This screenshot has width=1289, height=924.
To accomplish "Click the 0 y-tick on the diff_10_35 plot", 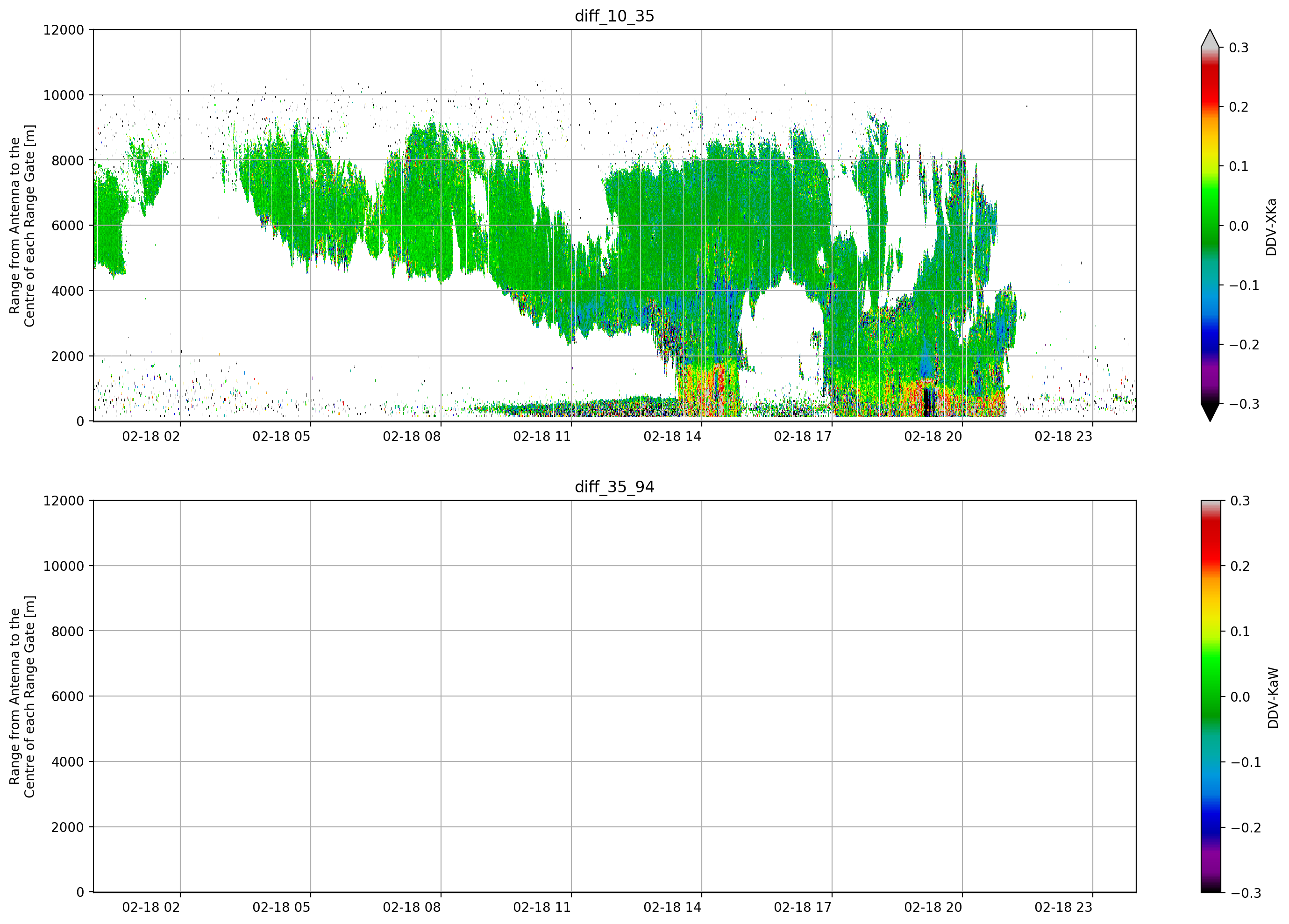I will click(x=80, y=422).
